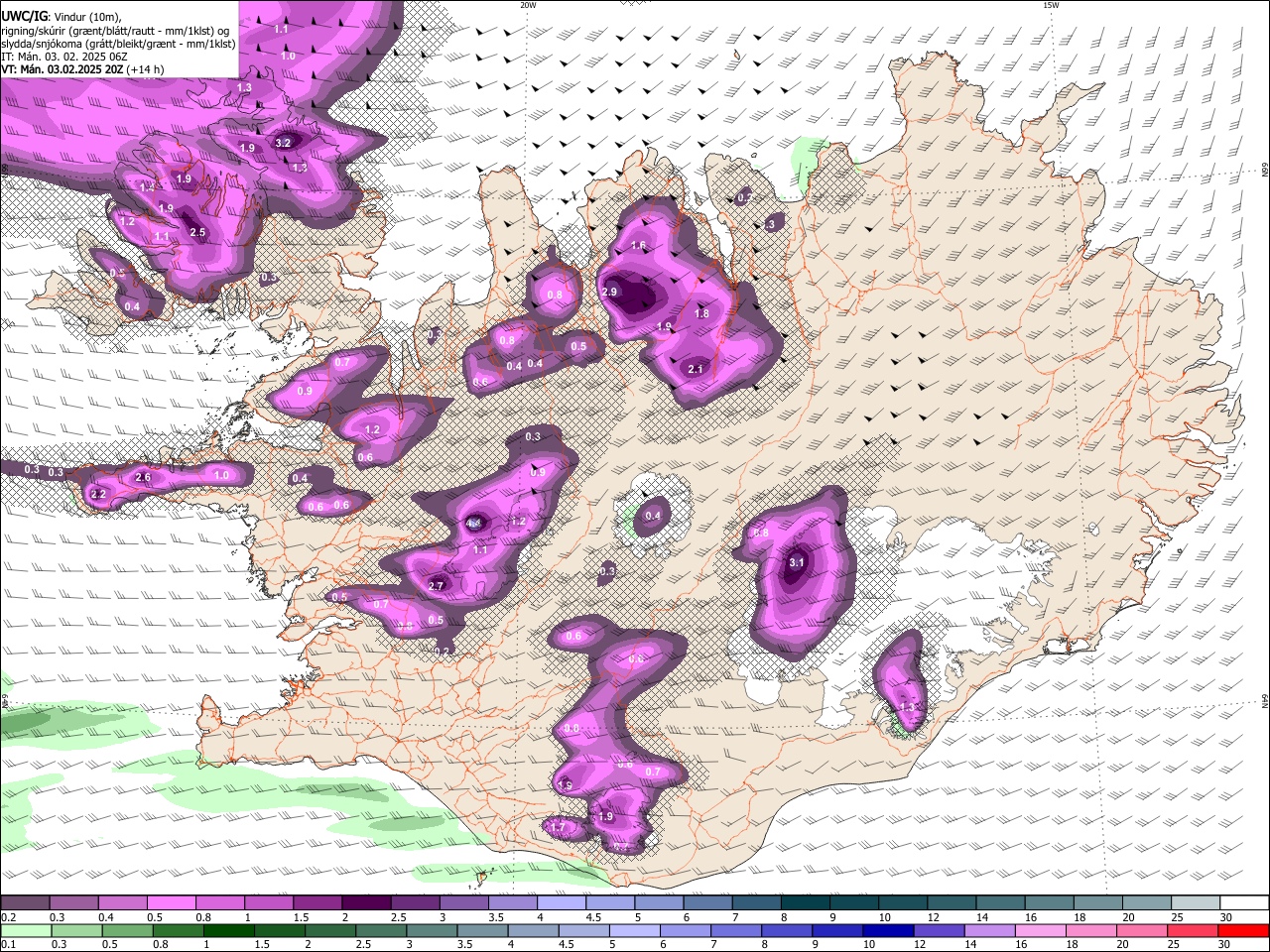This screenshot has height=952, width=1270.
Task: Pick the lower-legend green swatch starting at 0.5
Action: click(127, 930)
